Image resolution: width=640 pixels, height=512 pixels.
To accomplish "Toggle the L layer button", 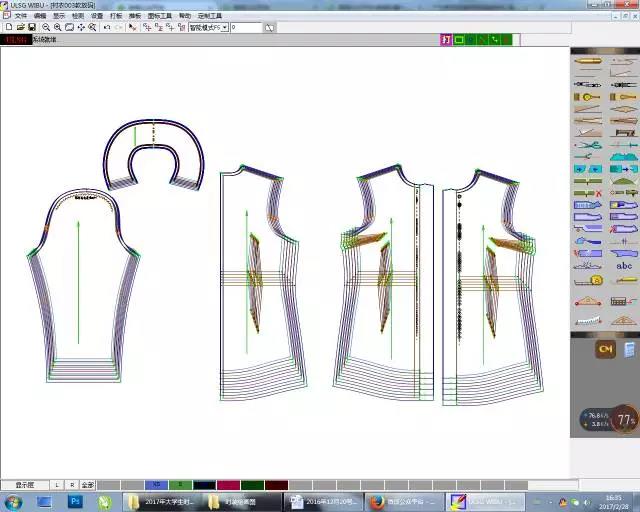I will [x=57, y=485].
